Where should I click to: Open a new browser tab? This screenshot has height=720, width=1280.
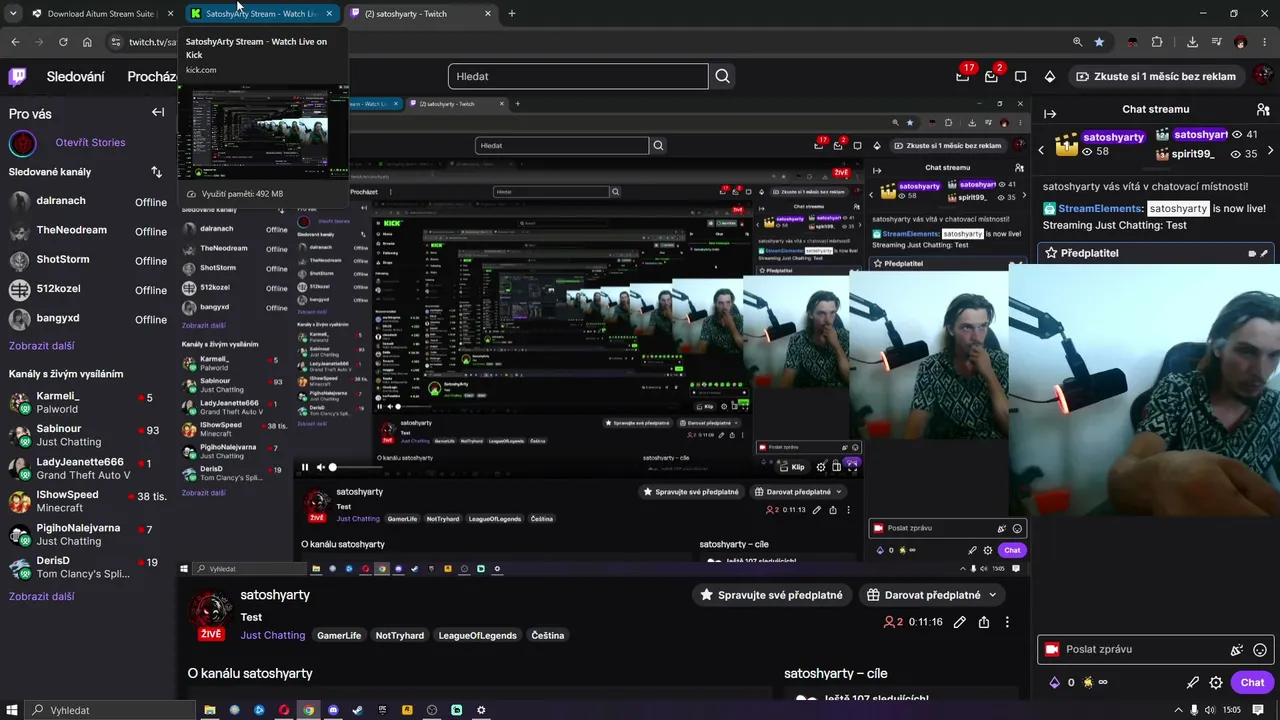click(512, 14)
